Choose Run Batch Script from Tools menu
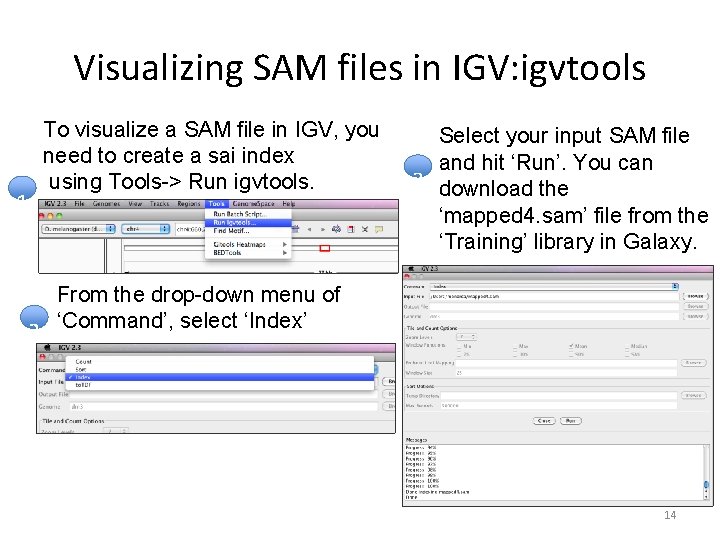720x540 pixels. pyautogui.click(x=248, y=214)
